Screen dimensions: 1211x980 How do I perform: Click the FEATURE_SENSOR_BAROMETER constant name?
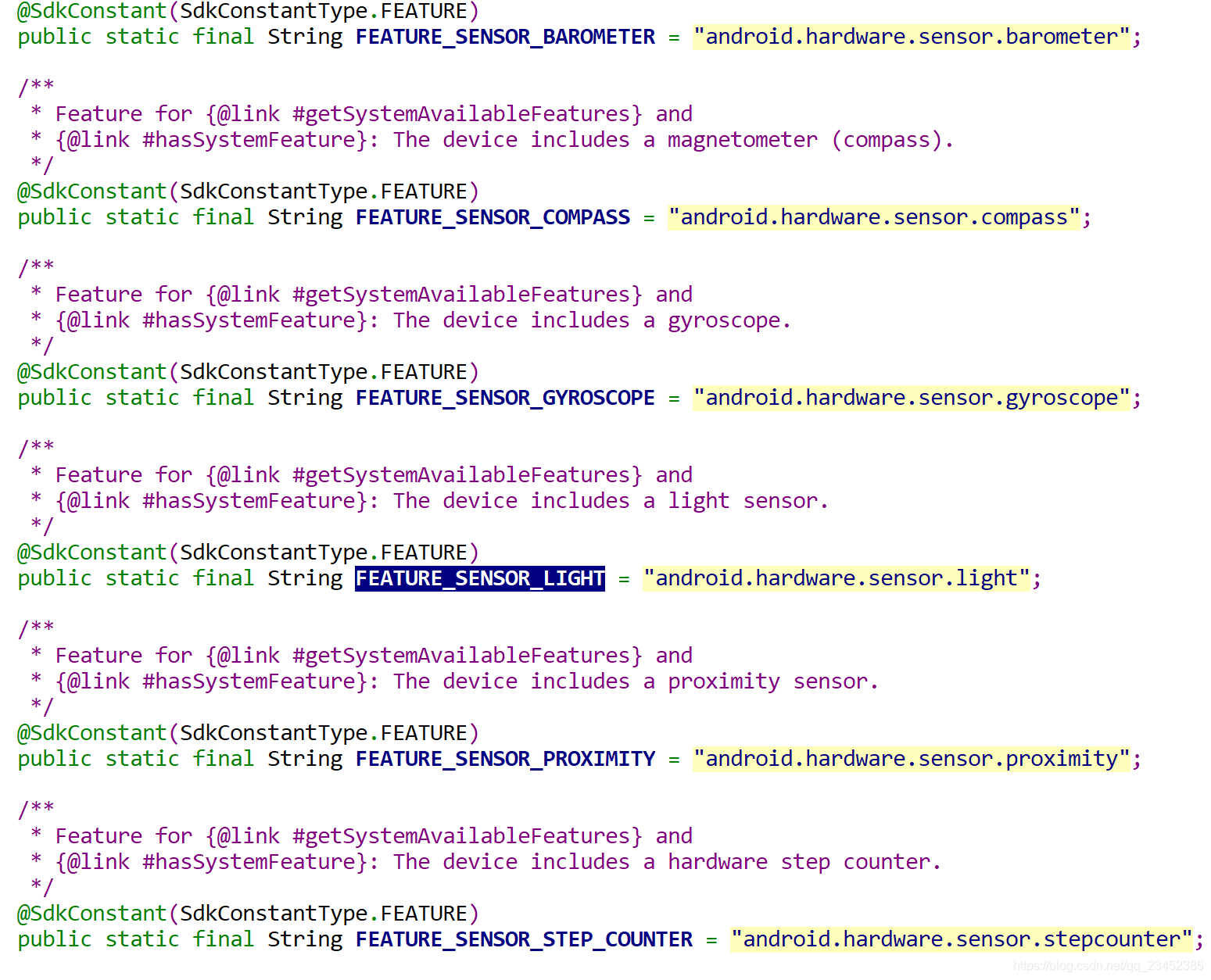505,37
